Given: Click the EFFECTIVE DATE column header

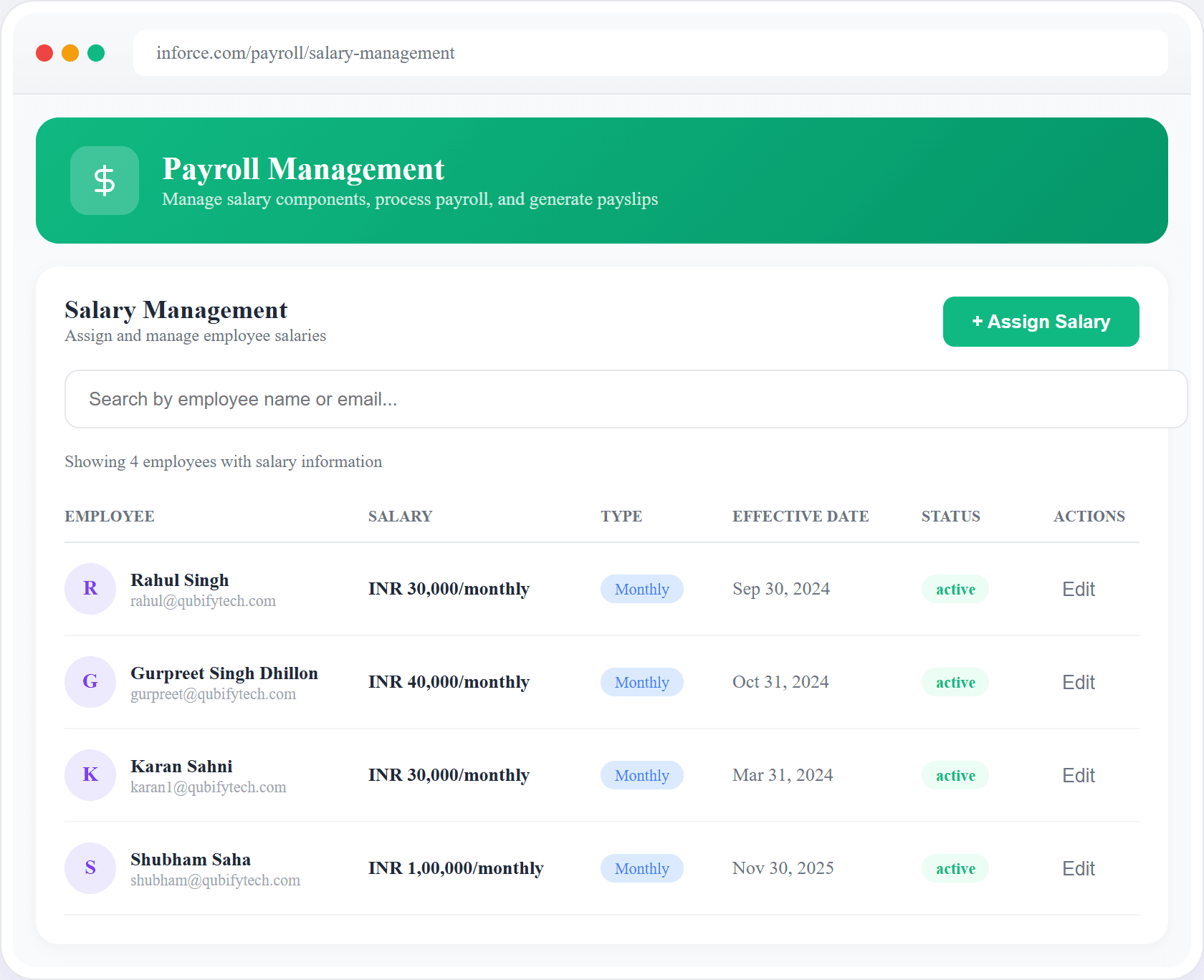Looking at the screenshot, I should (x=801, y=516).
